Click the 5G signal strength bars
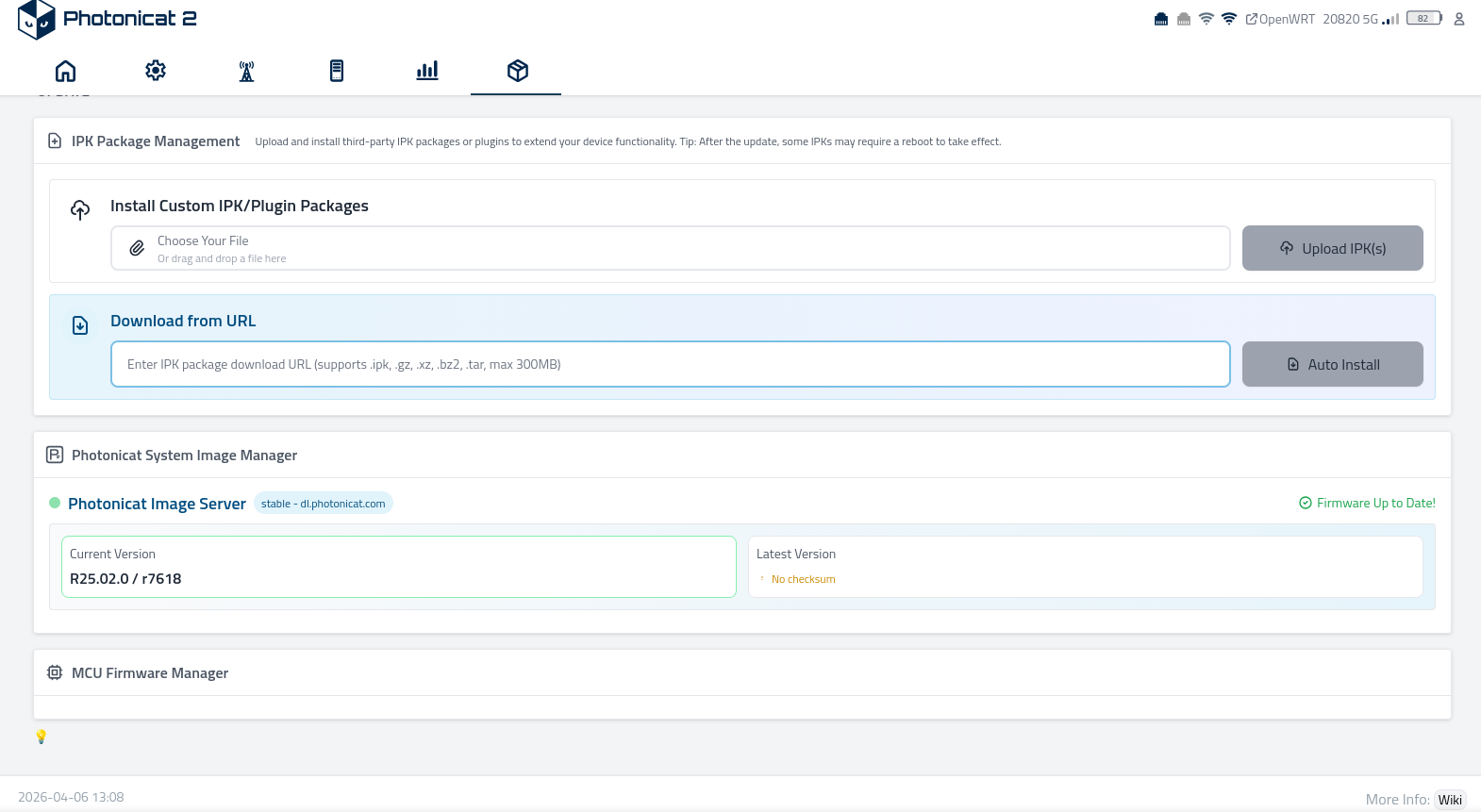Image resolution: width=1481 pixels, height=812 pixels. pyautogui.click(x=1390, y=19)
